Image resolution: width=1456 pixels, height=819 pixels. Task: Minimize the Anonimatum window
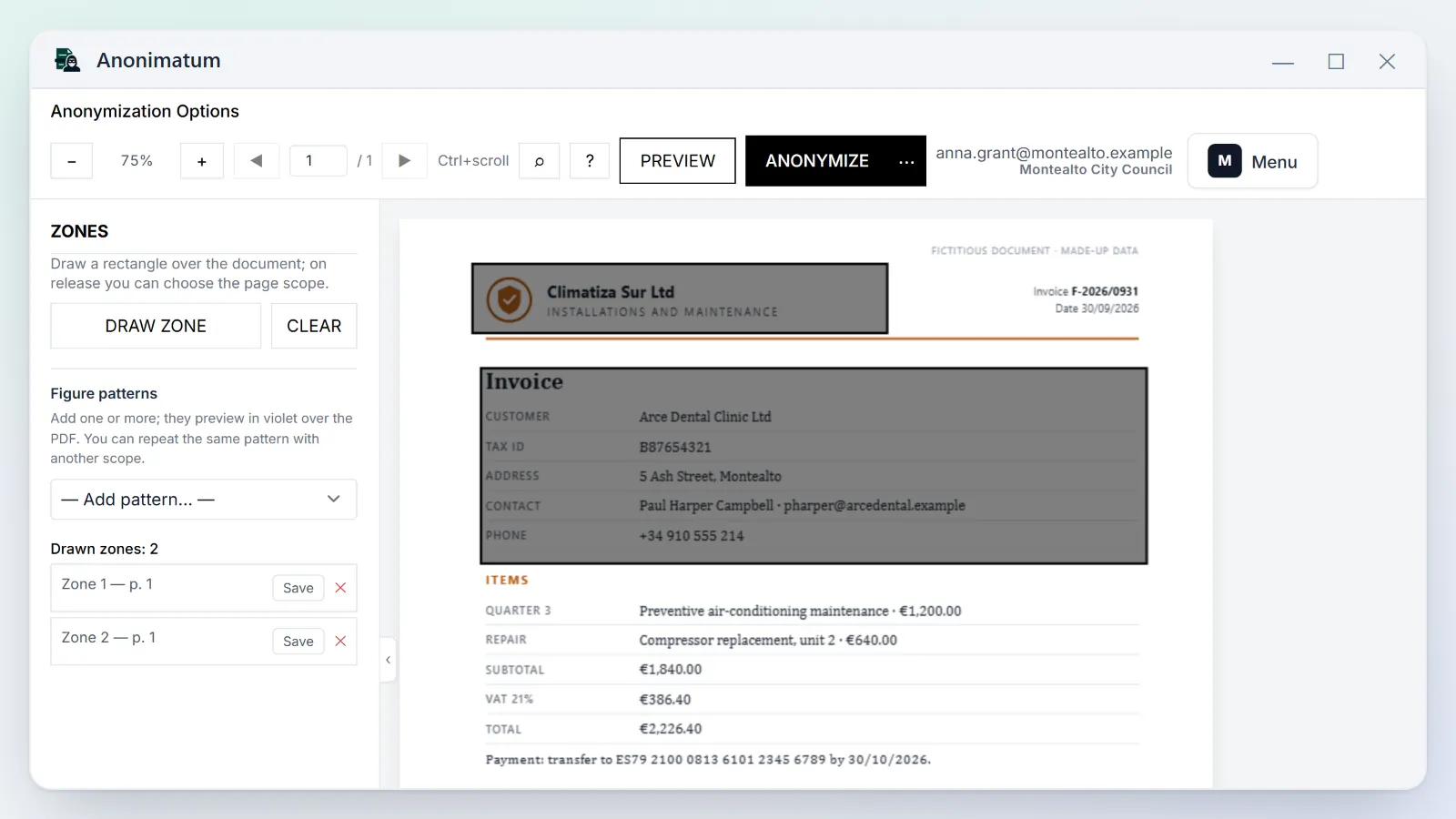1283,62
